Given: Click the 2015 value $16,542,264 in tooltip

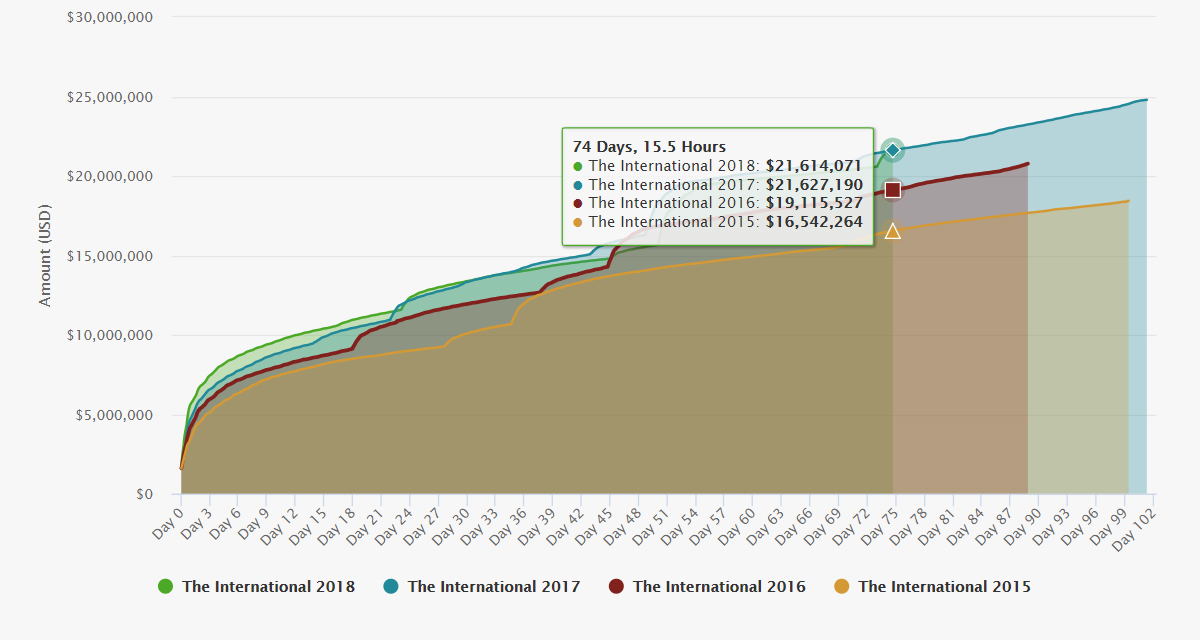Looking at the screenshot, I should pyautogui.click(x=813, y=222).
